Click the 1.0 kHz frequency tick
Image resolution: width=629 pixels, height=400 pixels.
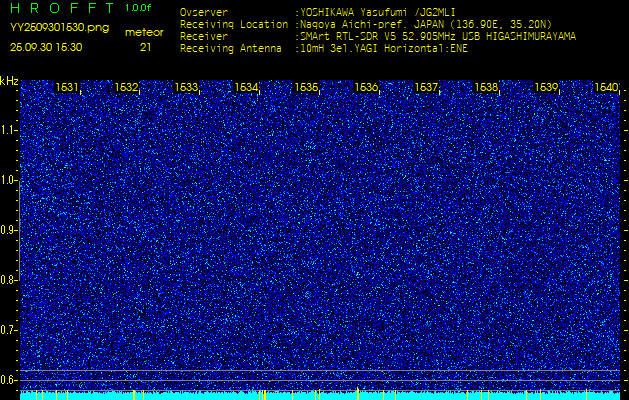coord(9,180)
